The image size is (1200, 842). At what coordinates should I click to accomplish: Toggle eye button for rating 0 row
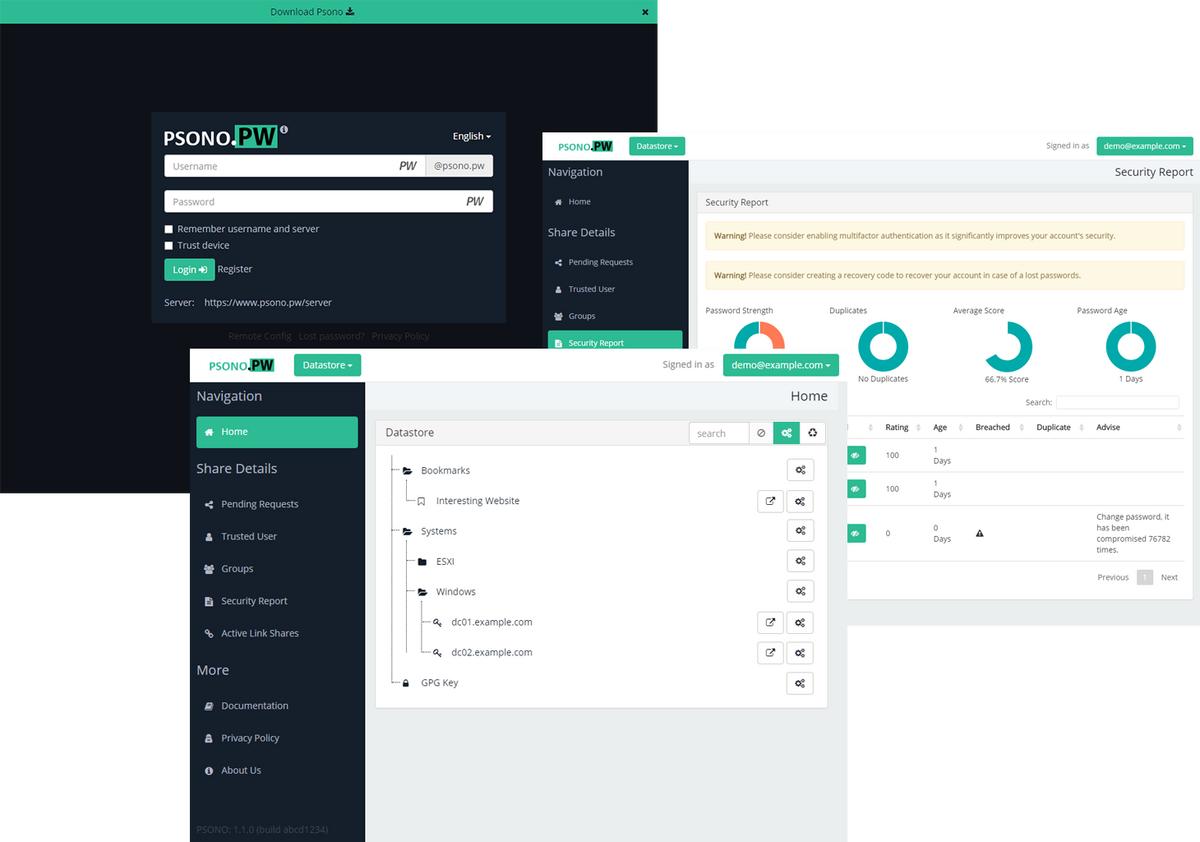click(x=856, y=533)
